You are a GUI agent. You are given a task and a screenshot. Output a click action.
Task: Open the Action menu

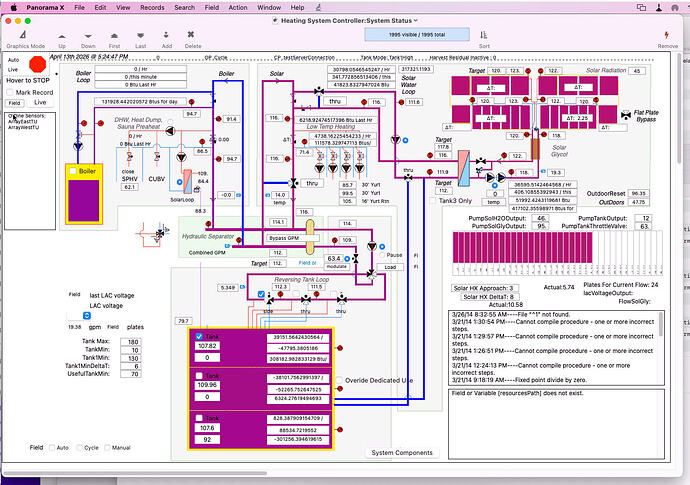[x=238, y=7]
